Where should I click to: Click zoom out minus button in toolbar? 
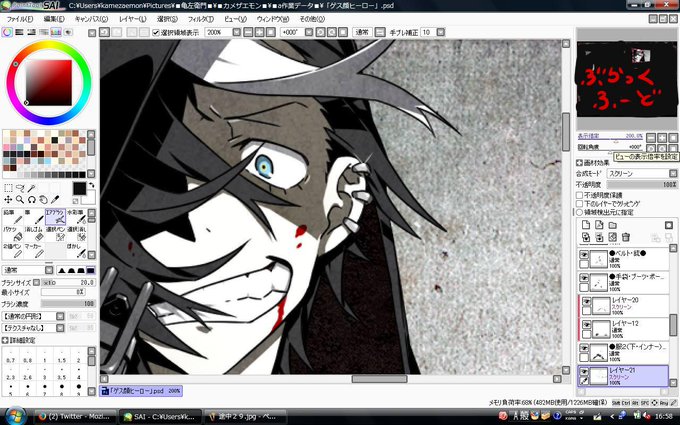[248, 32]
